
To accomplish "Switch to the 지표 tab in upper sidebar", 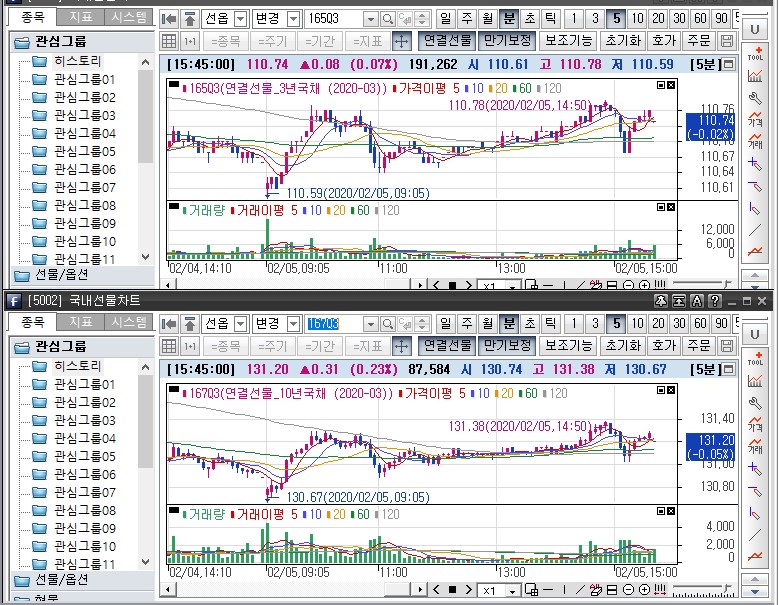I will point(81,17).
